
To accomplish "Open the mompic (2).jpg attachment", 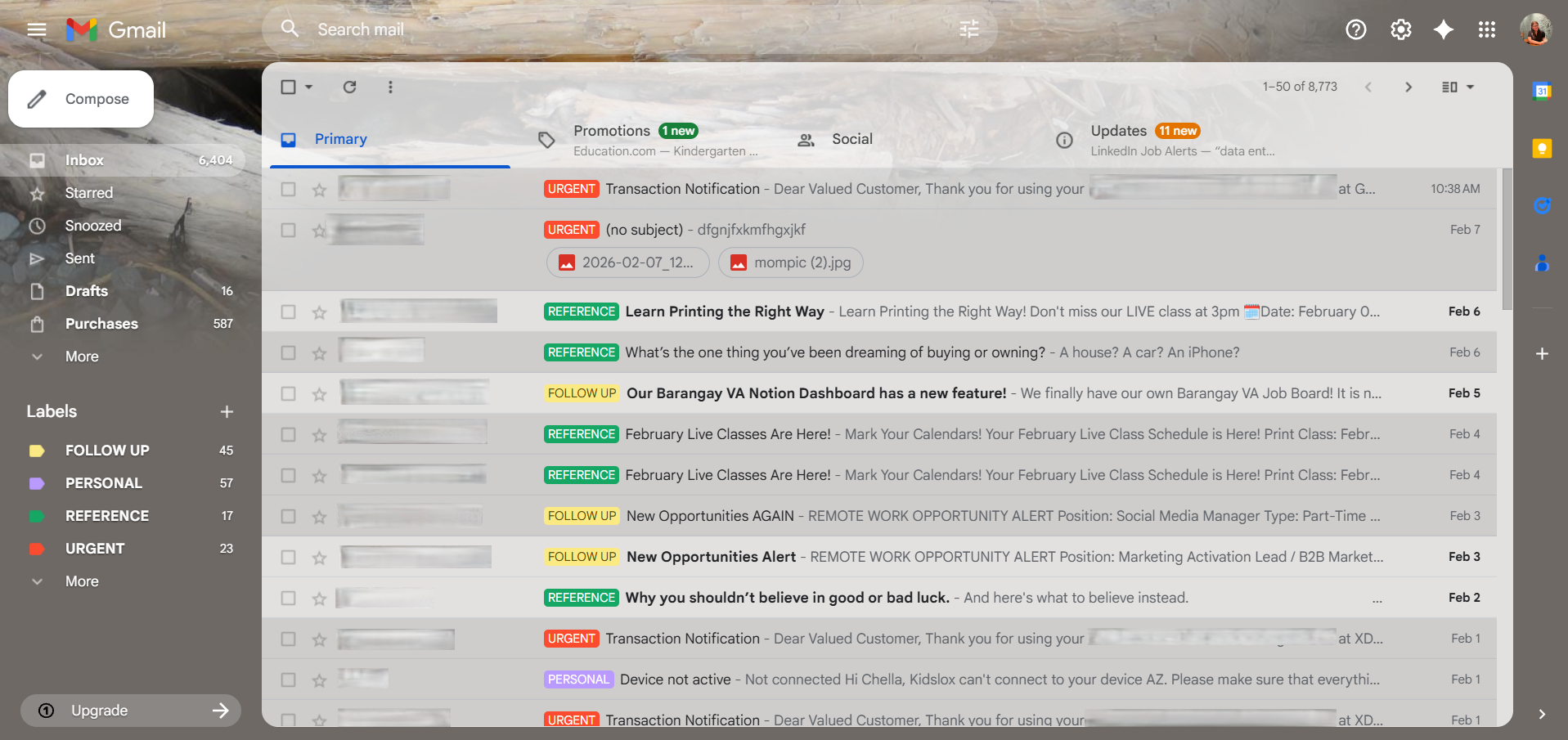I will click(x=790, y=262).
